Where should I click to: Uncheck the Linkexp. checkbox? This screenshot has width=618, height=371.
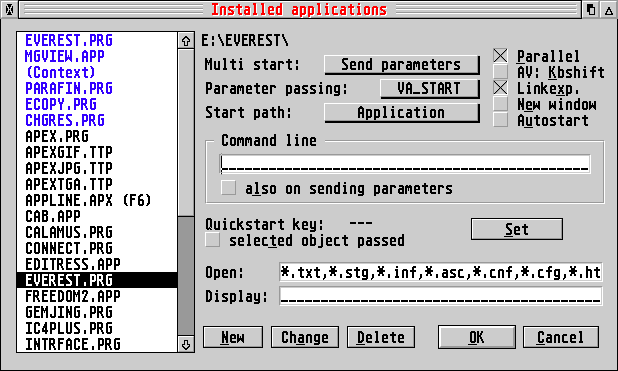pos(500,88)
